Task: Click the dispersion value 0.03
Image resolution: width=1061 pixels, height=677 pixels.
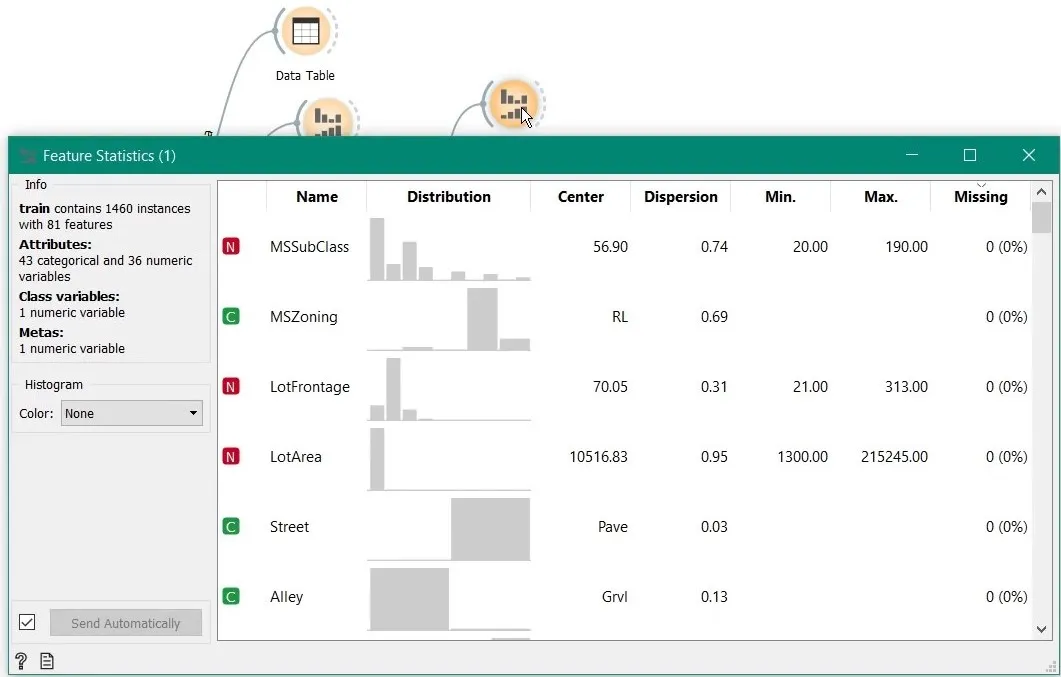Action: tap(715, 527)
